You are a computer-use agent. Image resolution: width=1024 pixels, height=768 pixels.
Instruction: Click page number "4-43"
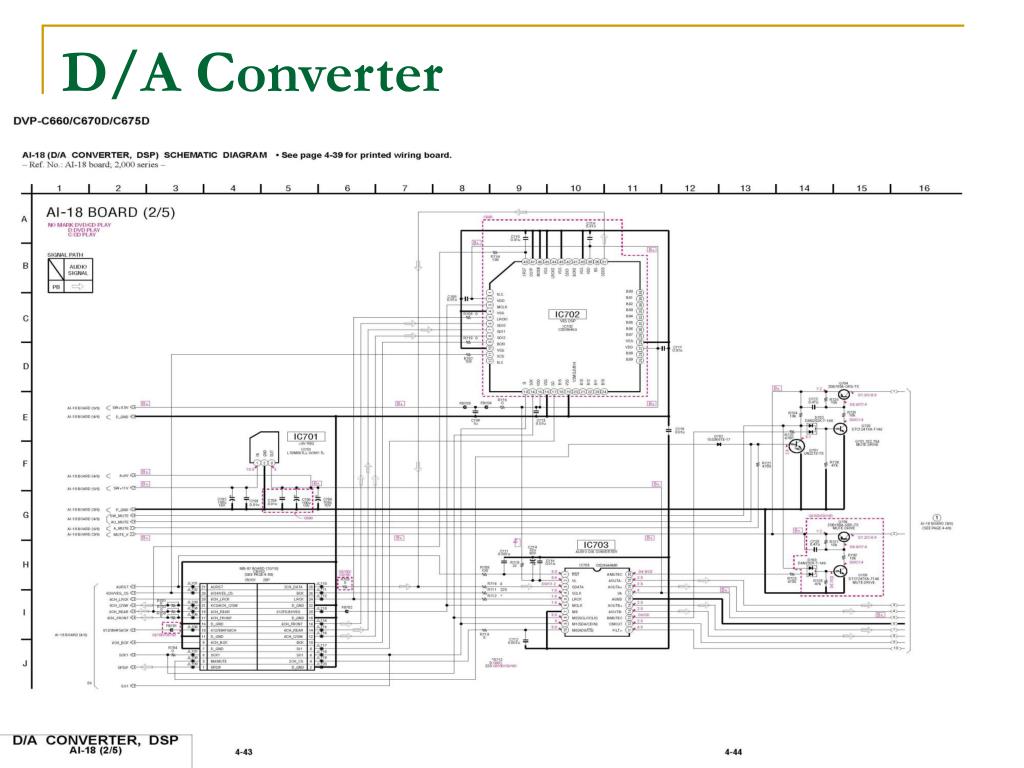[x=244, y=752]
